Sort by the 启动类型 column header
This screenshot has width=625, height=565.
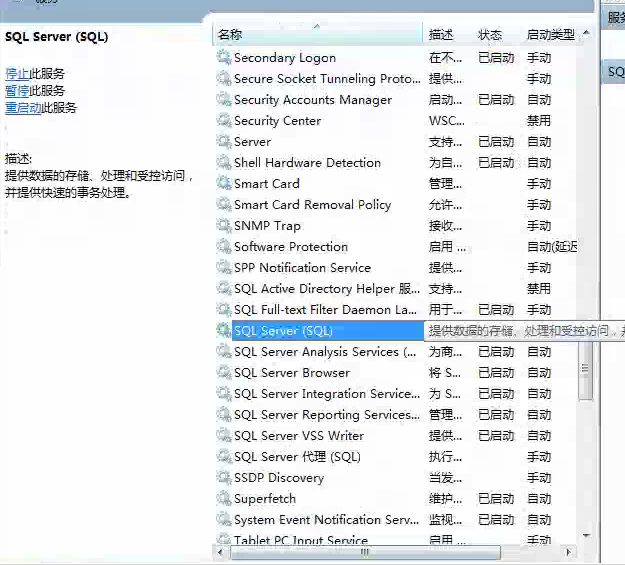pyautogui.click(x=550, y=35)
